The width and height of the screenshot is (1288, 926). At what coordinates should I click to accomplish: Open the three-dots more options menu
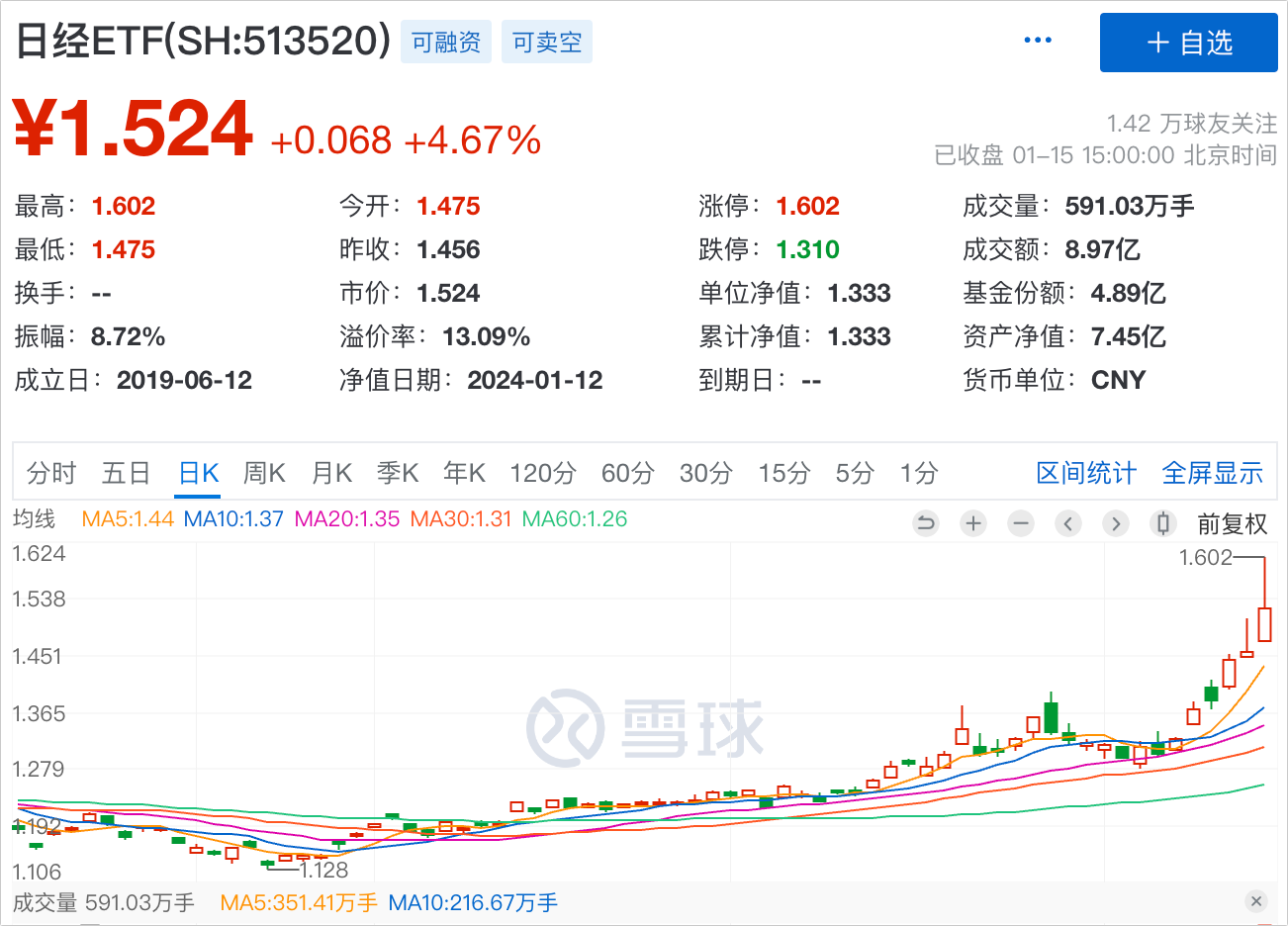[1038, 41]
